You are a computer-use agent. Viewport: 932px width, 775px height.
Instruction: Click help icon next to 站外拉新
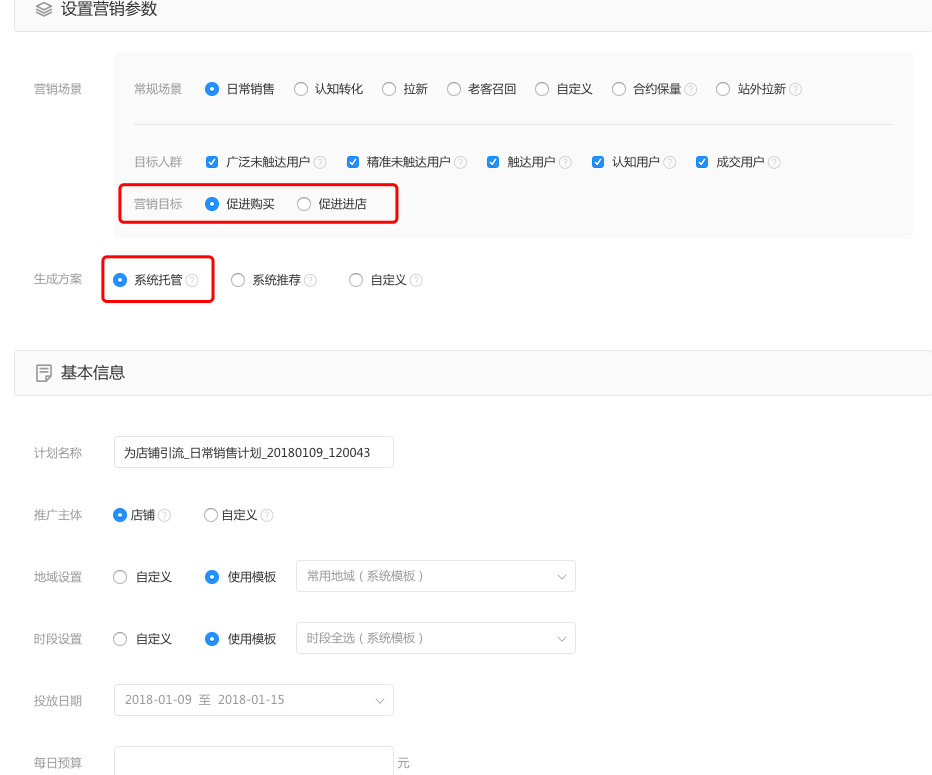tap(795, 89)
